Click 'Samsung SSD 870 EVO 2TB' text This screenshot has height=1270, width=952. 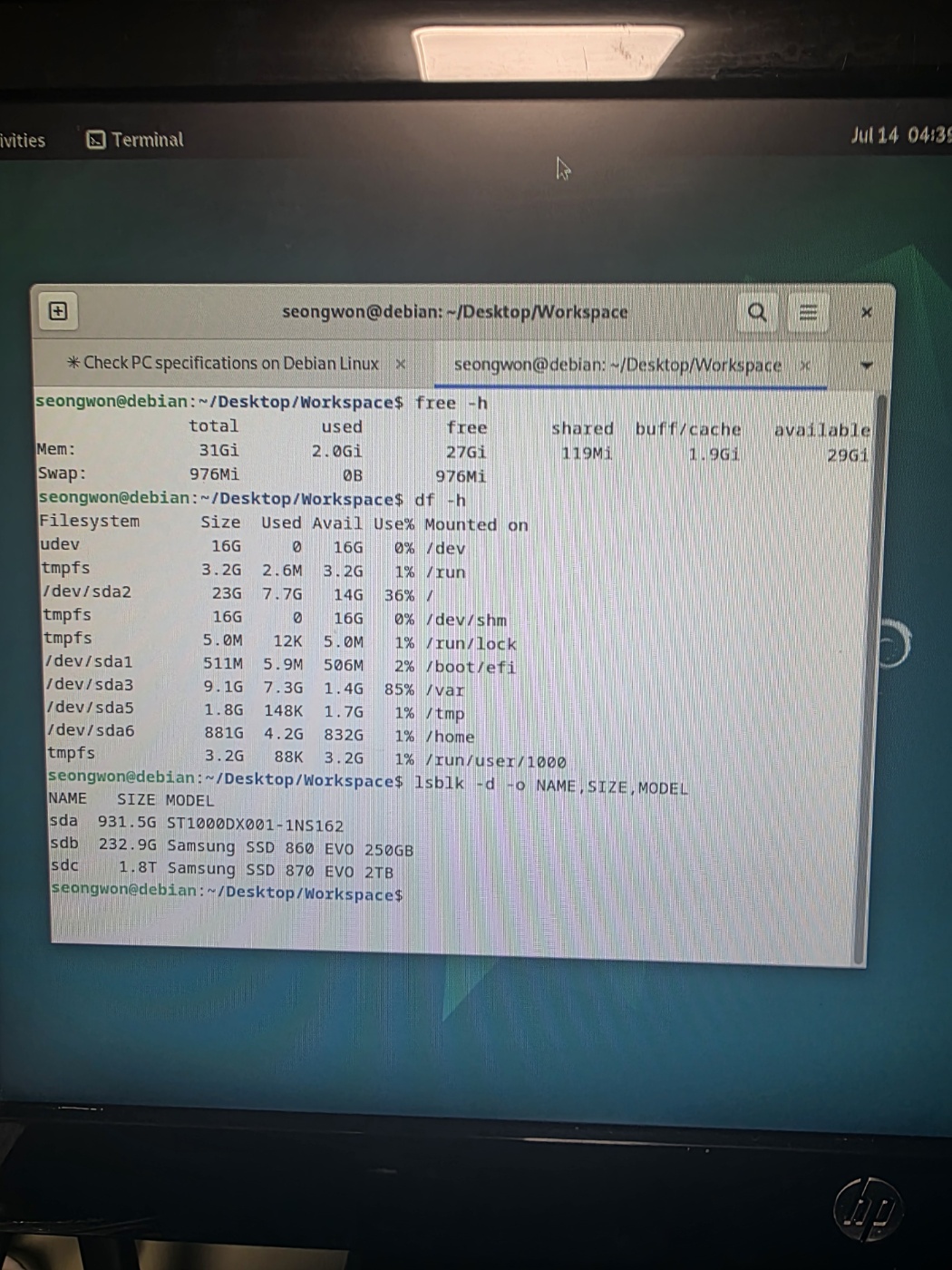[x=280, y=870]
